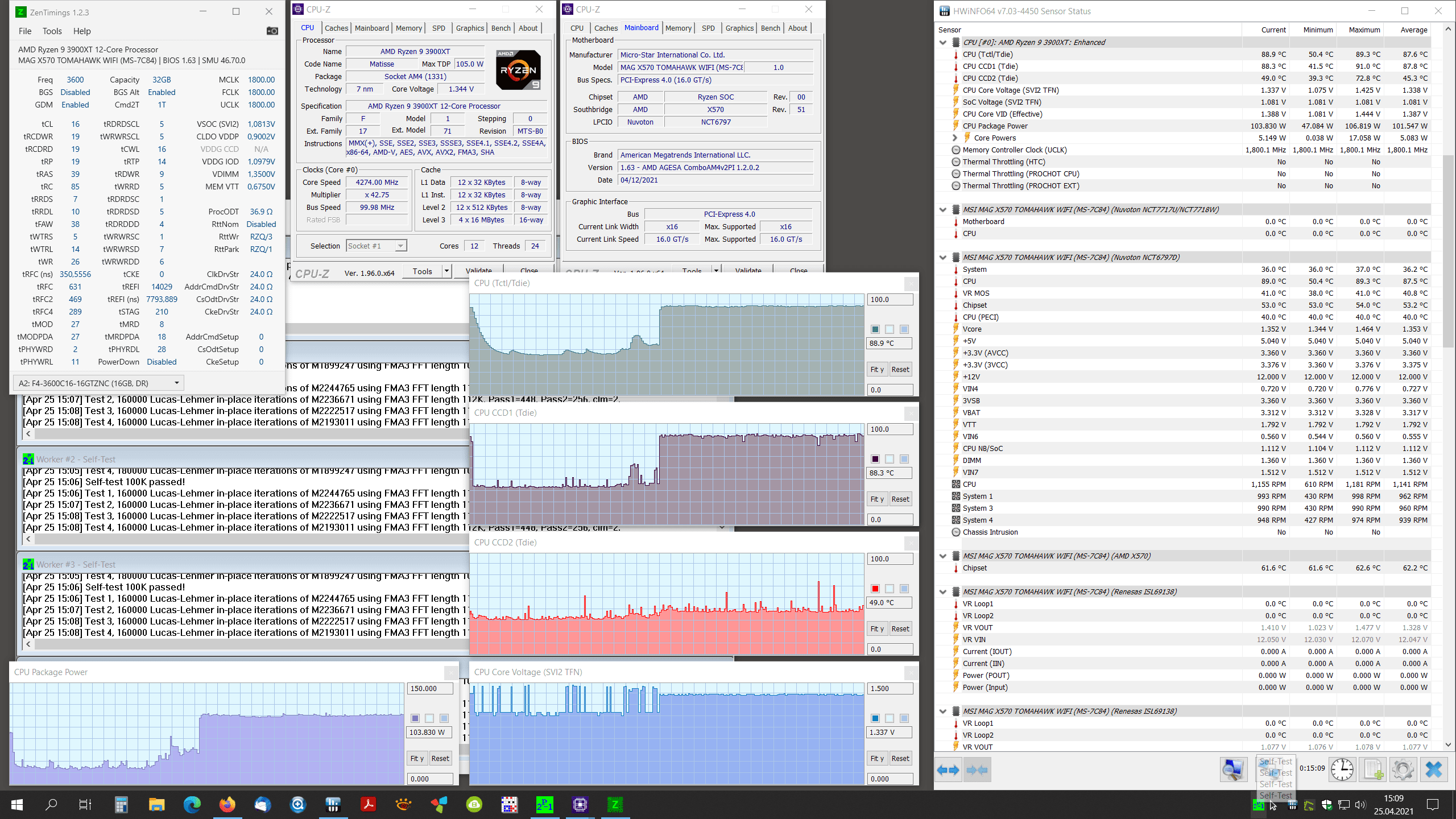Switch to HWiNFO64 taskbar icon
Viewport: 1456px width, 819px height.
(x=333, y=804)
